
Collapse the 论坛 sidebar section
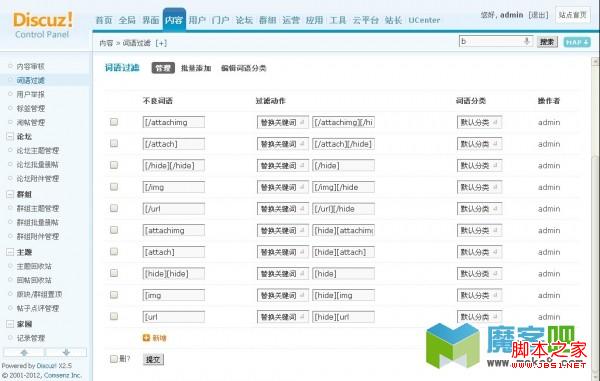coord(10,137)
